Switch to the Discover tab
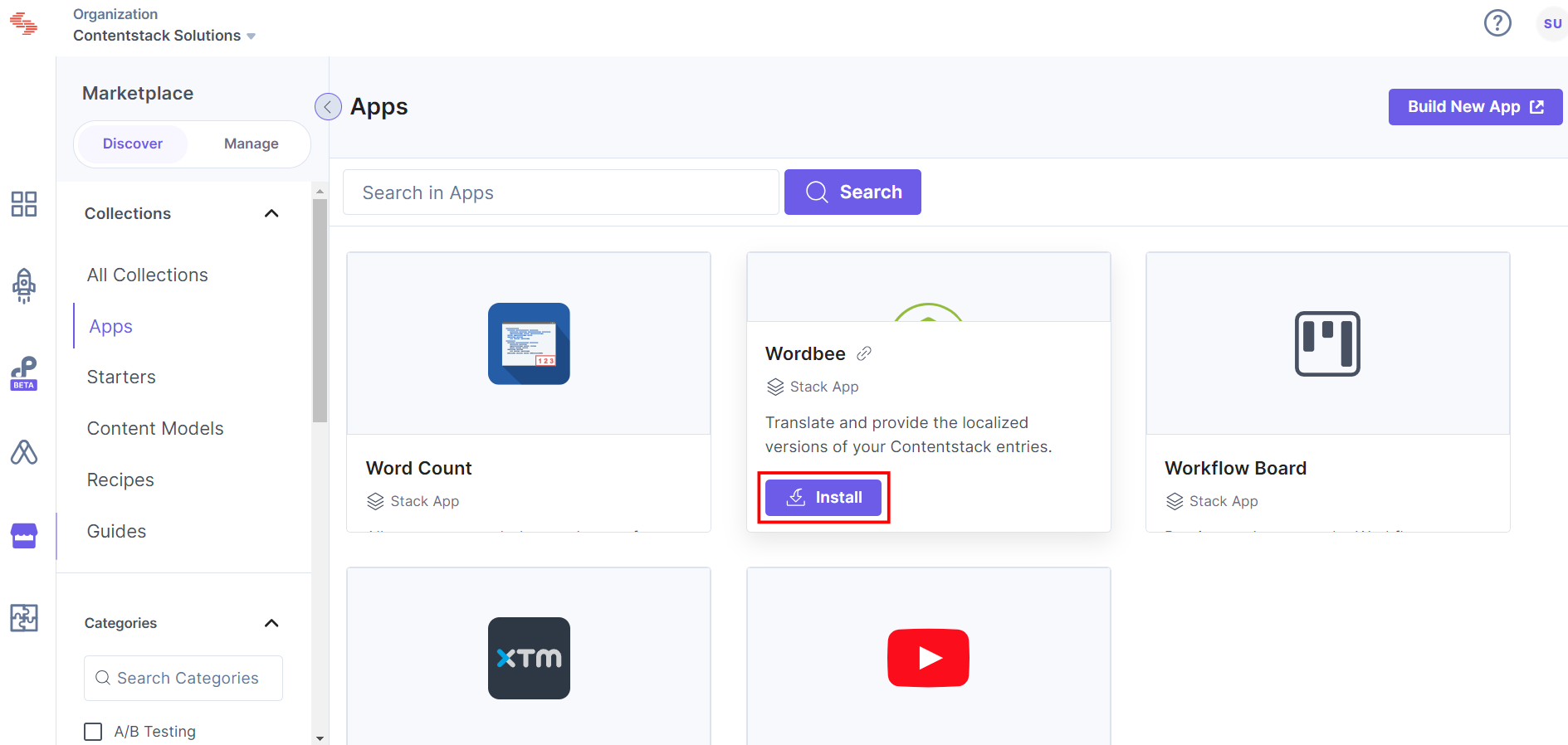This screenshot has height=745, width=1568. pos(133,144)
